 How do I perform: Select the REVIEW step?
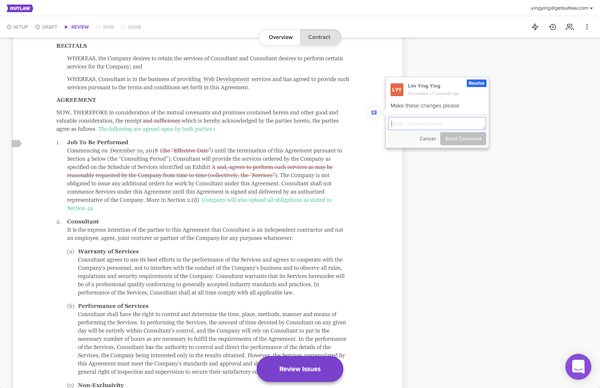(x=77, y=27)
